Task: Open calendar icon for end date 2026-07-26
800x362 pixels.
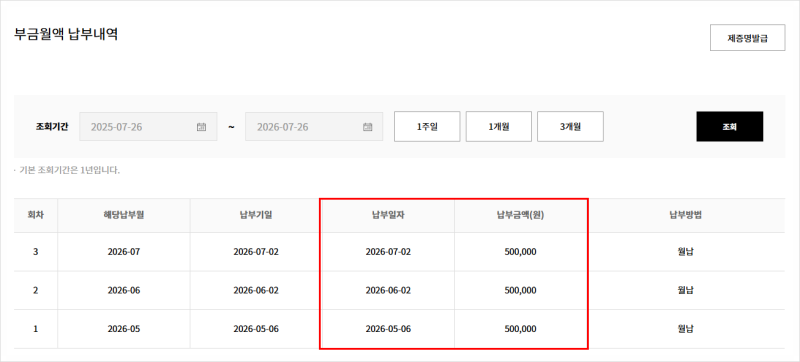Action: pyautogui.click(x=367, y=126)
